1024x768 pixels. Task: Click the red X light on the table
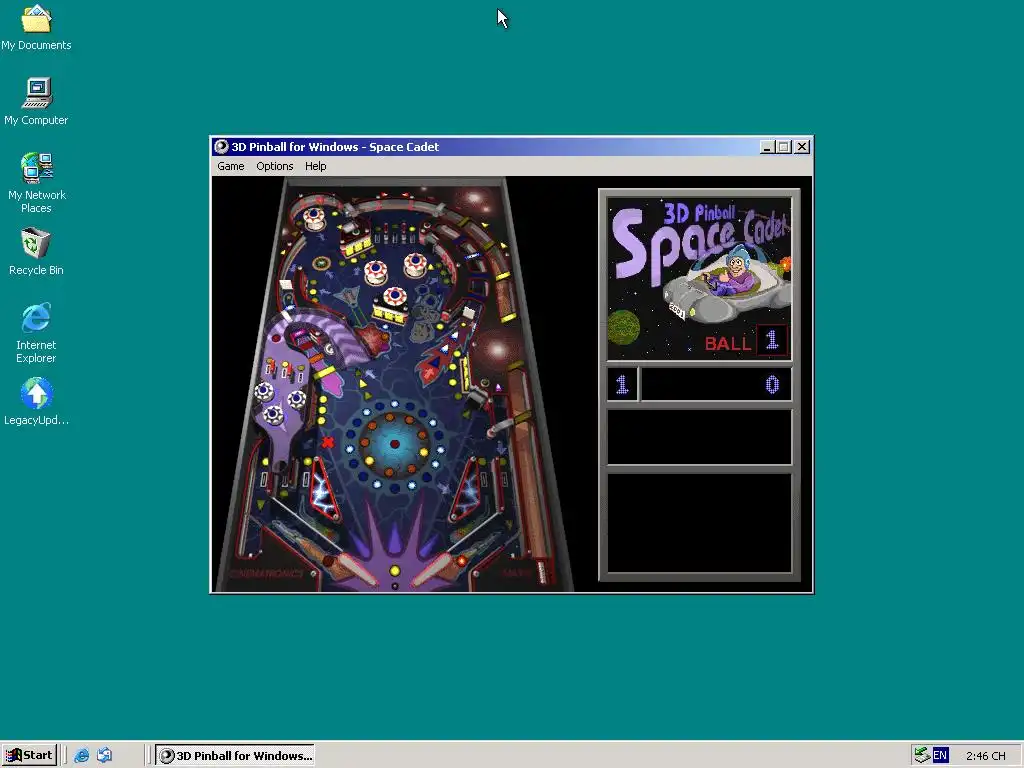[328, 442]
